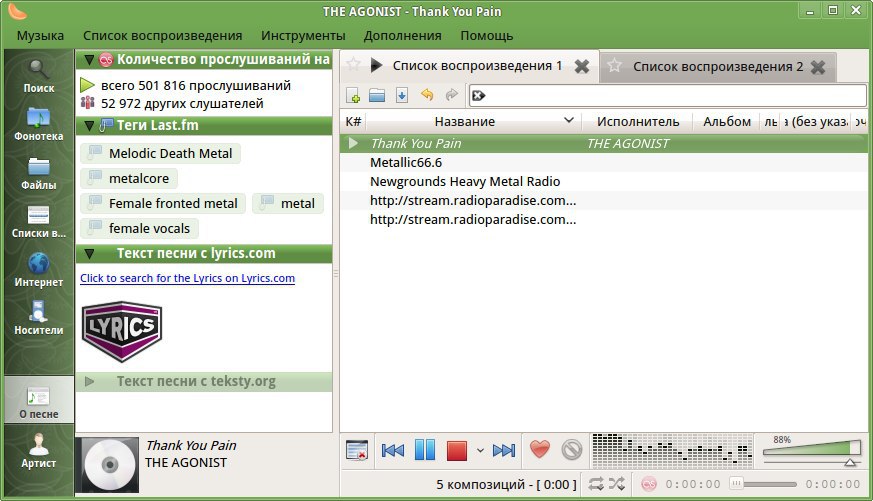Select the О песне song info view
The image size is (873, 501).
(38, 402)
